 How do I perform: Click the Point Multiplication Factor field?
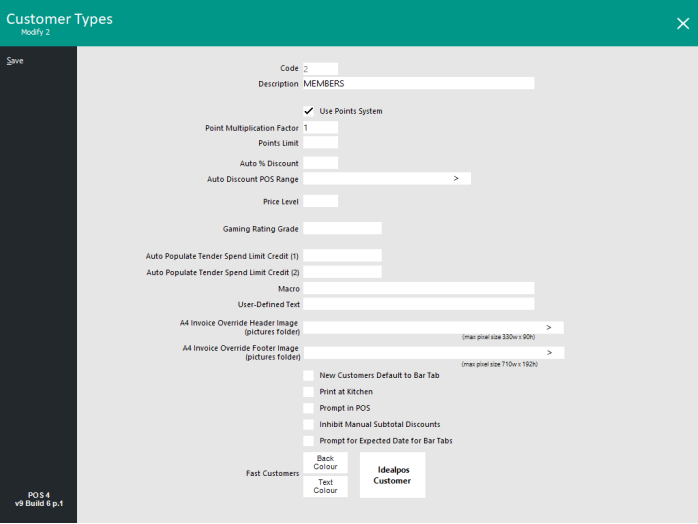point(320,128)
